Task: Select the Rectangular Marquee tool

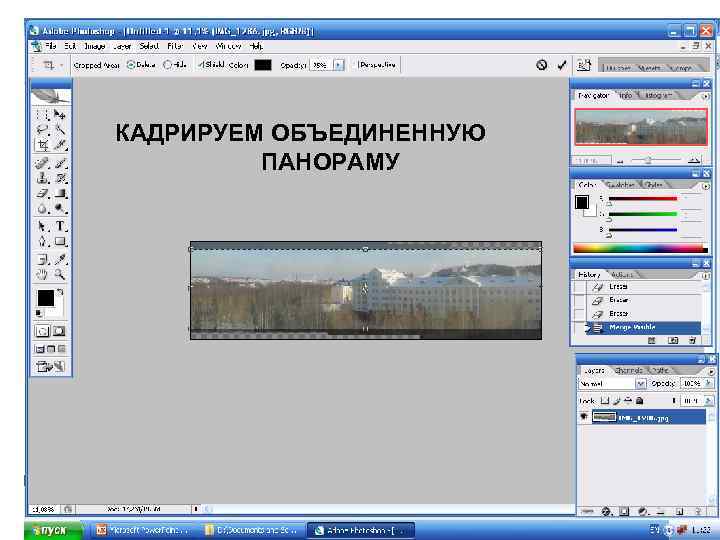Action: [43, 115]
